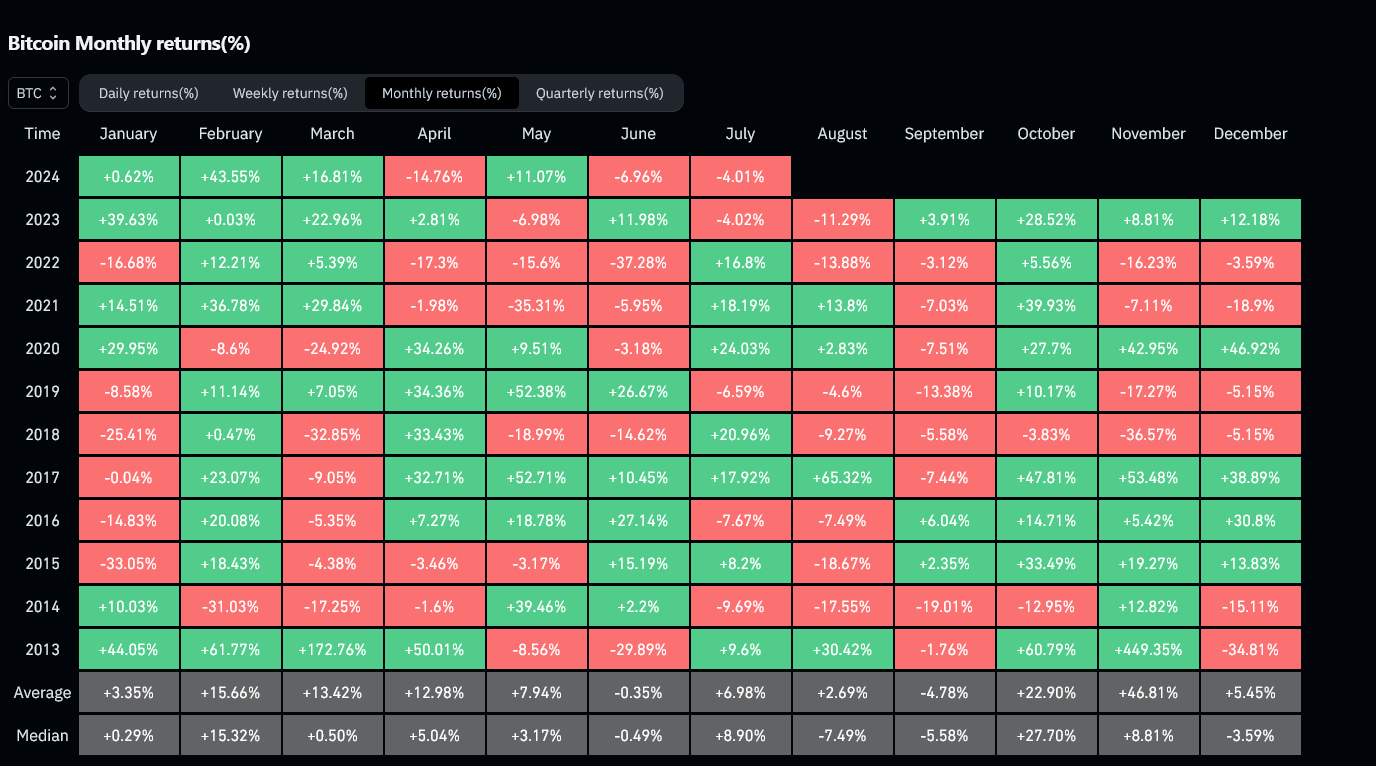Screen dimensions: 1376x766
Task: Select the Monthly returns(%) tab
Action: 442,93
